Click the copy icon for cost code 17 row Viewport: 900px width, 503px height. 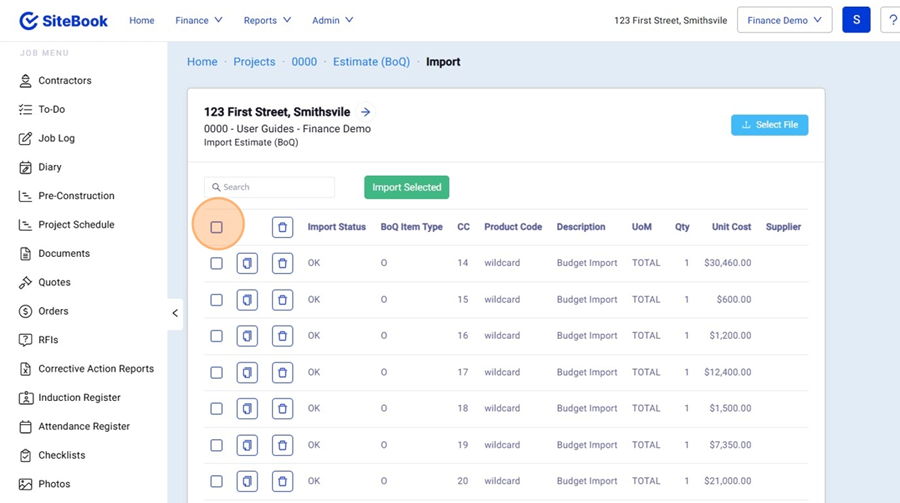247,373
